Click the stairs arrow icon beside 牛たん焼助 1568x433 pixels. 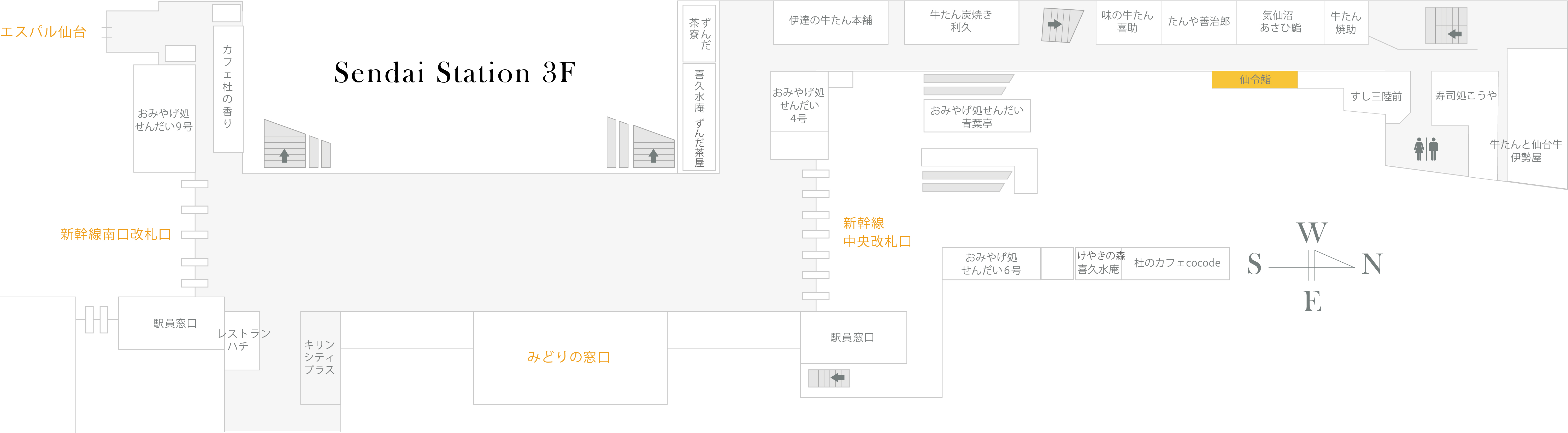[x=1454, y=34]
